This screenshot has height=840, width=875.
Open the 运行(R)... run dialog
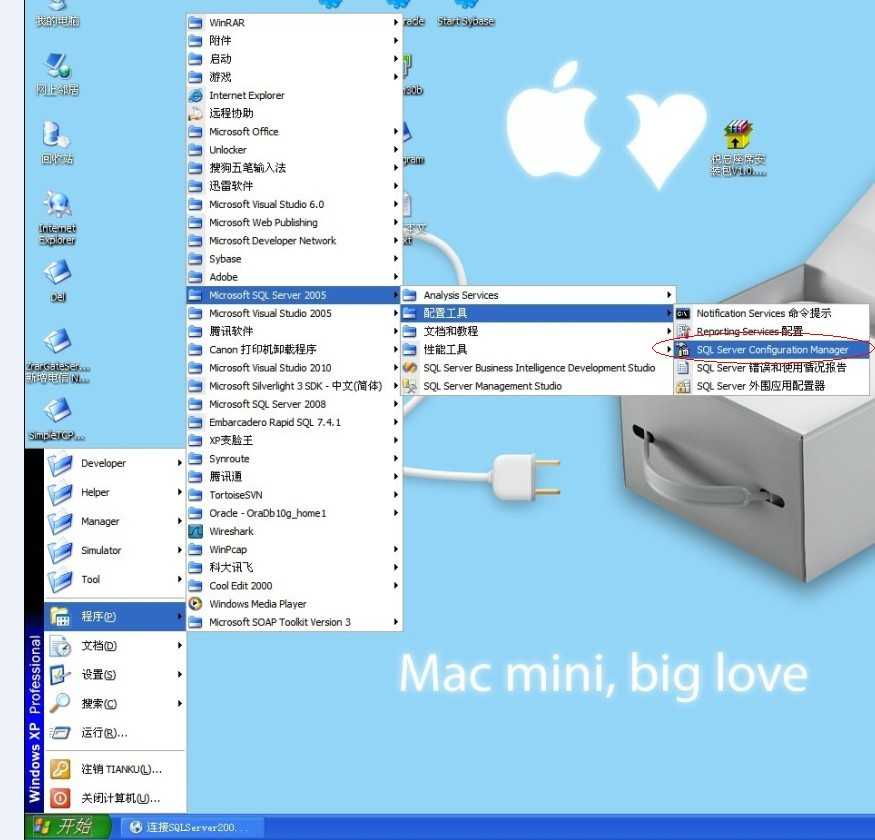[115, 733]
